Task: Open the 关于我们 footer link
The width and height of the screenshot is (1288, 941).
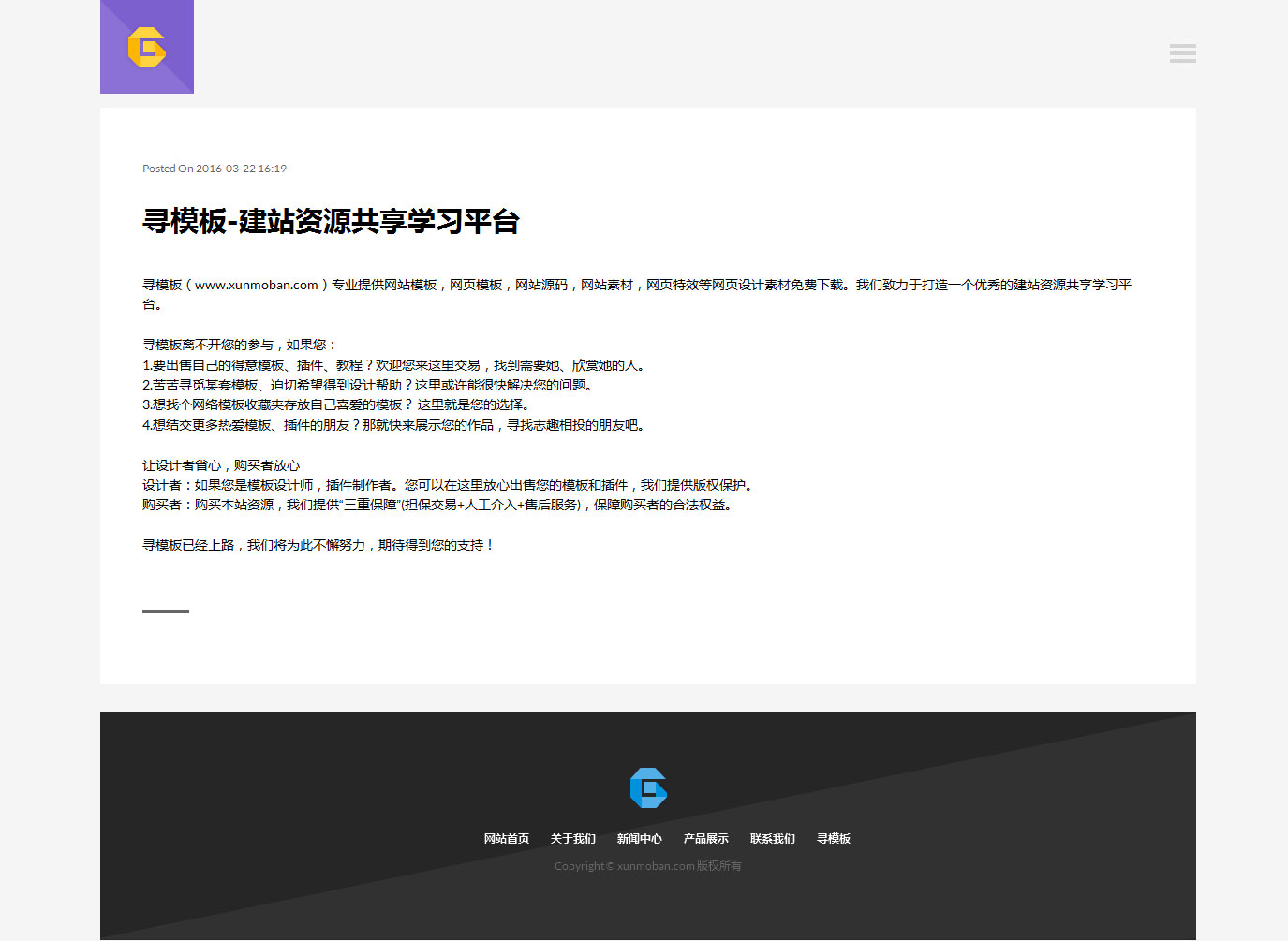Action: (572, 839)
